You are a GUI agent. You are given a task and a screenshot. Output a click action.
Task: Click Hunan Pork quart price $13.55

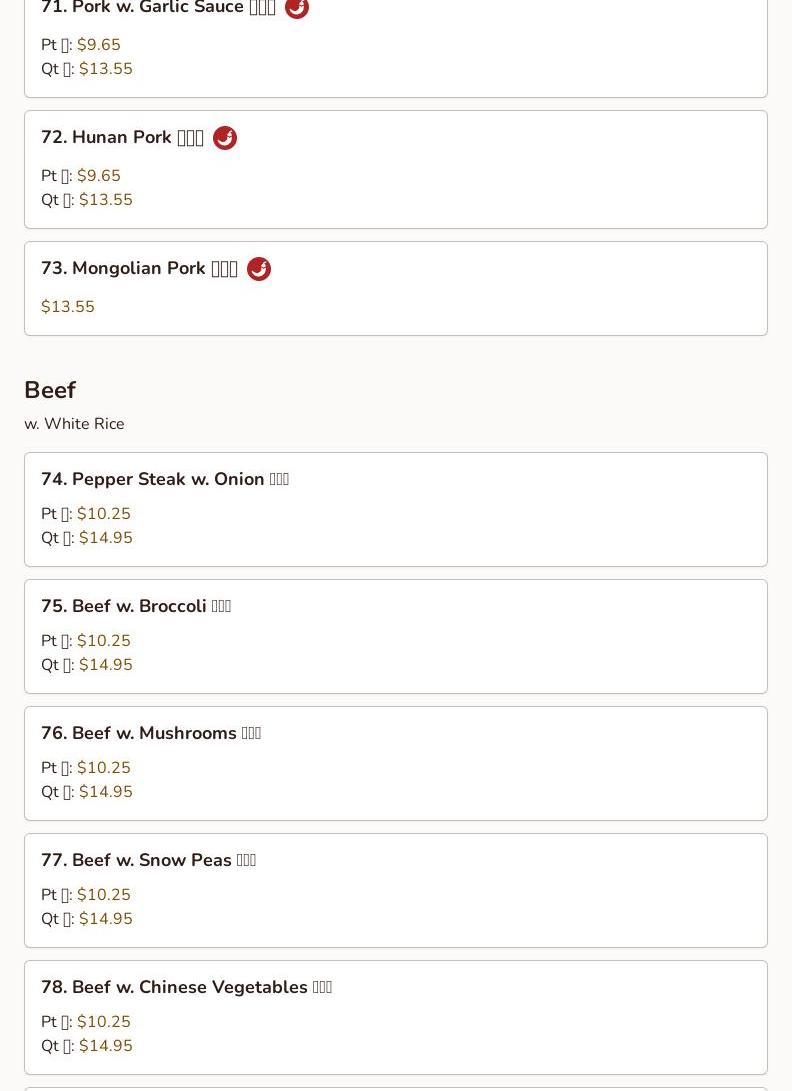click(x=106, y=200)
